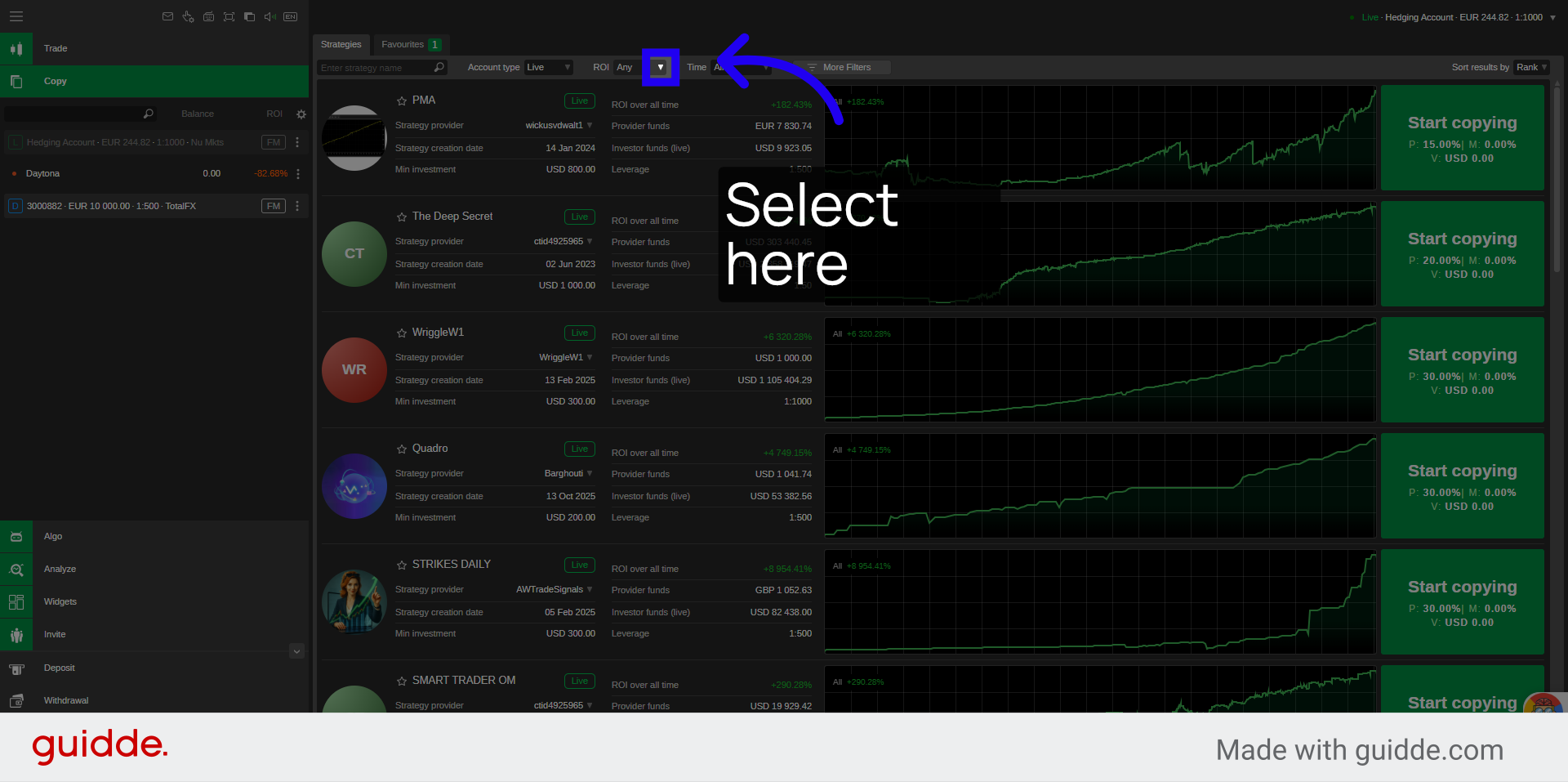The image size is (1568, 782).
Task: Toggle fullscreen view icon
Action: click(x=229, y=16)
